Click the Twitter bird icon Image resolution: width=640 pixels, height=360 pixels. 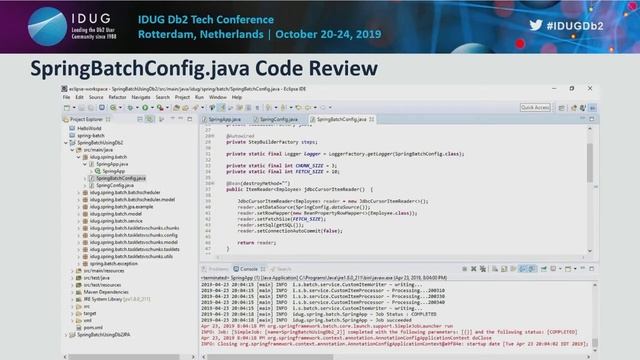(536, 25)
